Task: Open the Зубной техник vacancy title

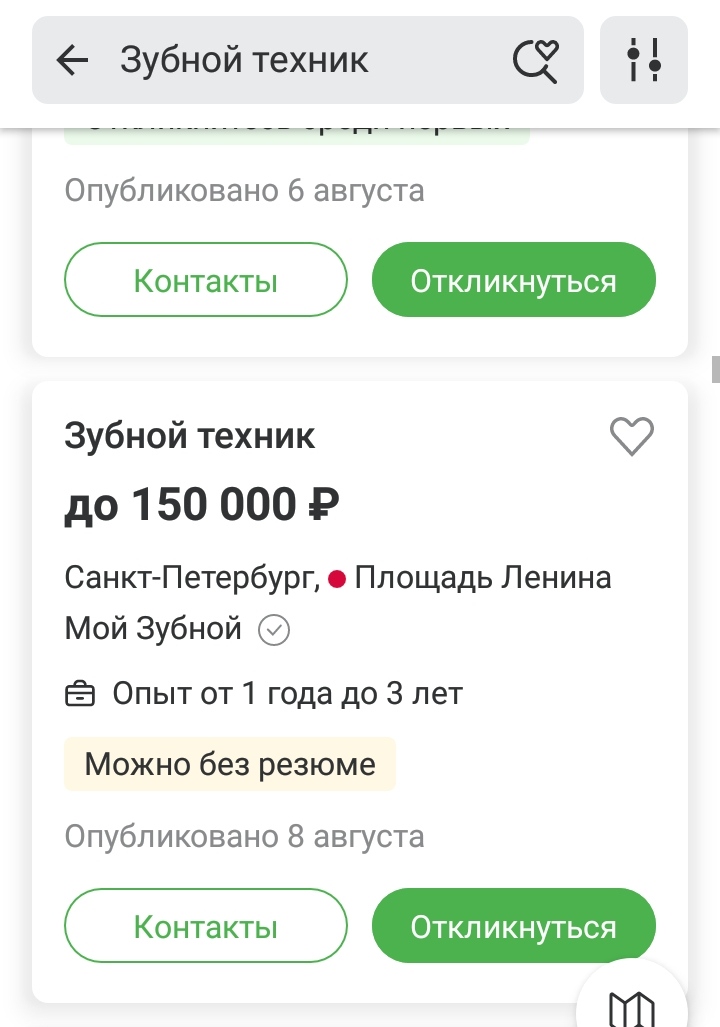Action: point(189,436)
